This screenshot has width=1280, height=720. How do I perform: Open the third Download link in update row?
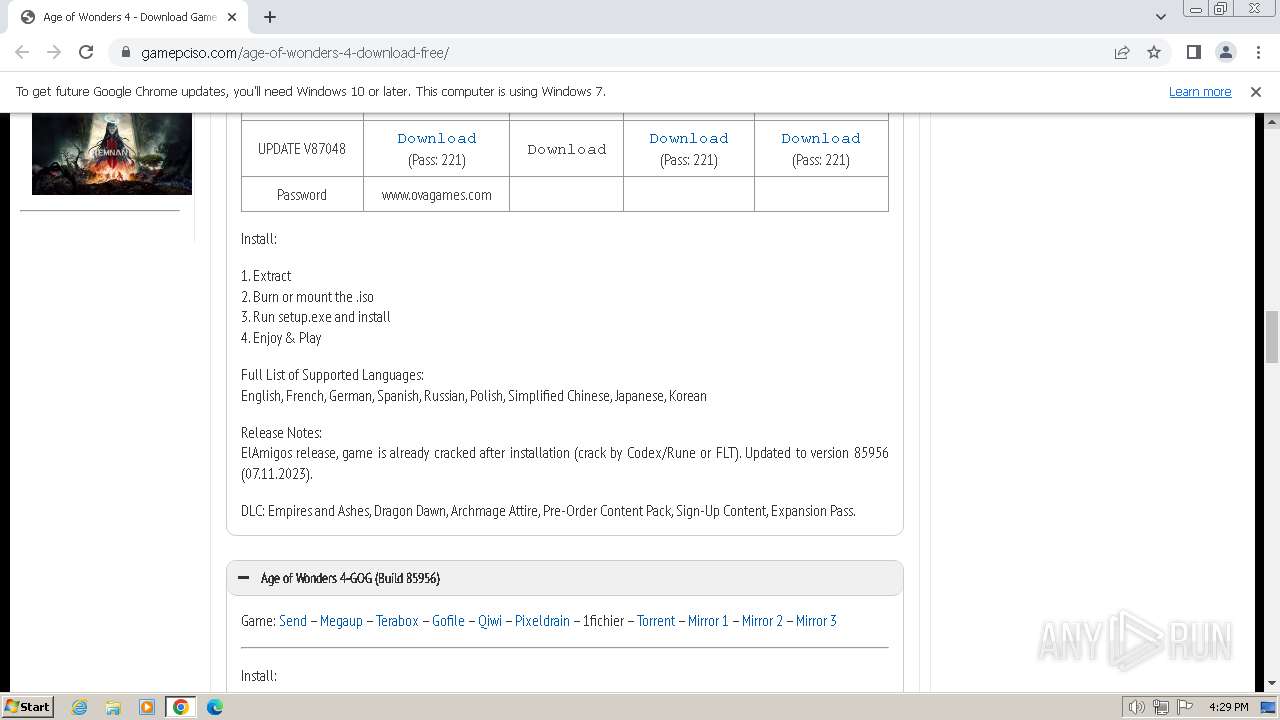click(x=688, y=138)
